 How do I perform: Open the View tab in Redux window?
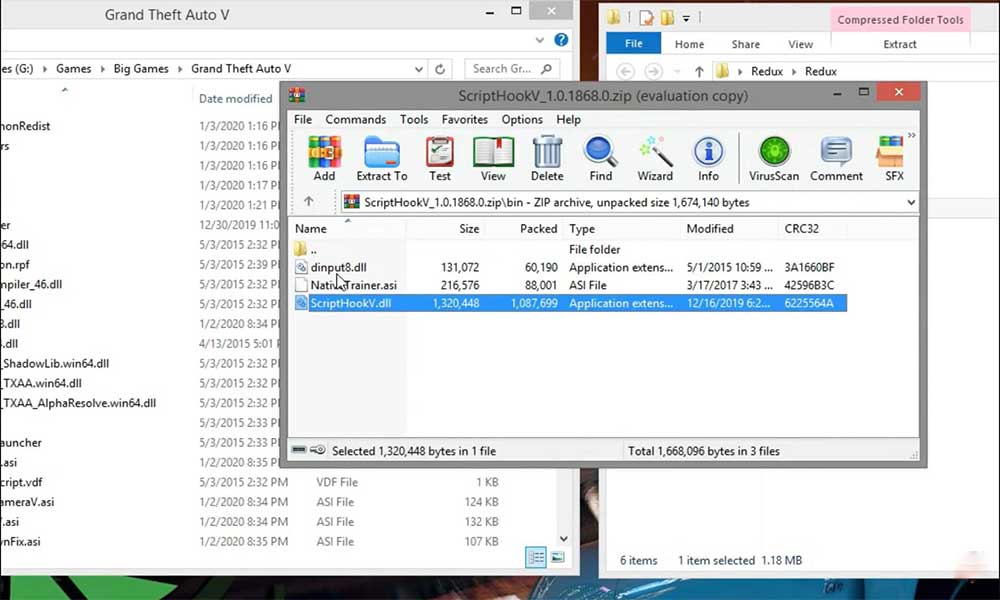pos(800,44)
